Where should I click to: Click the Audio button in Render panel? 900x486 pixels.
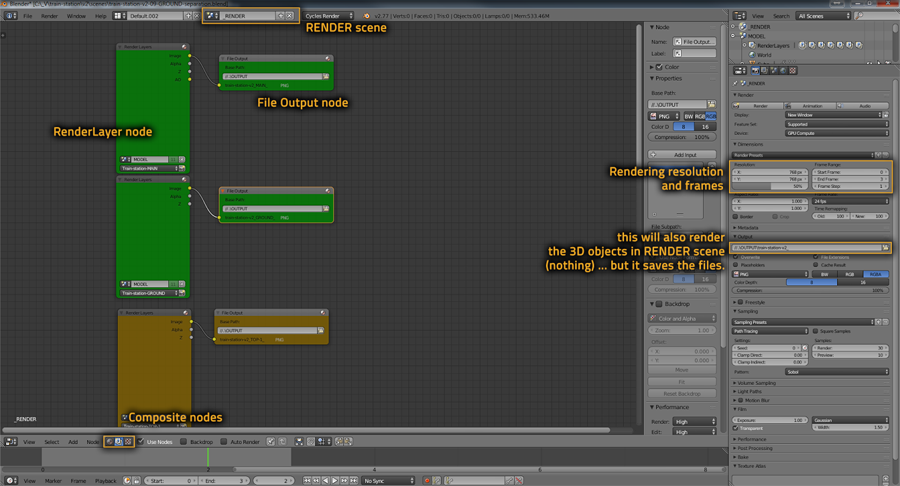coord(863,106)
